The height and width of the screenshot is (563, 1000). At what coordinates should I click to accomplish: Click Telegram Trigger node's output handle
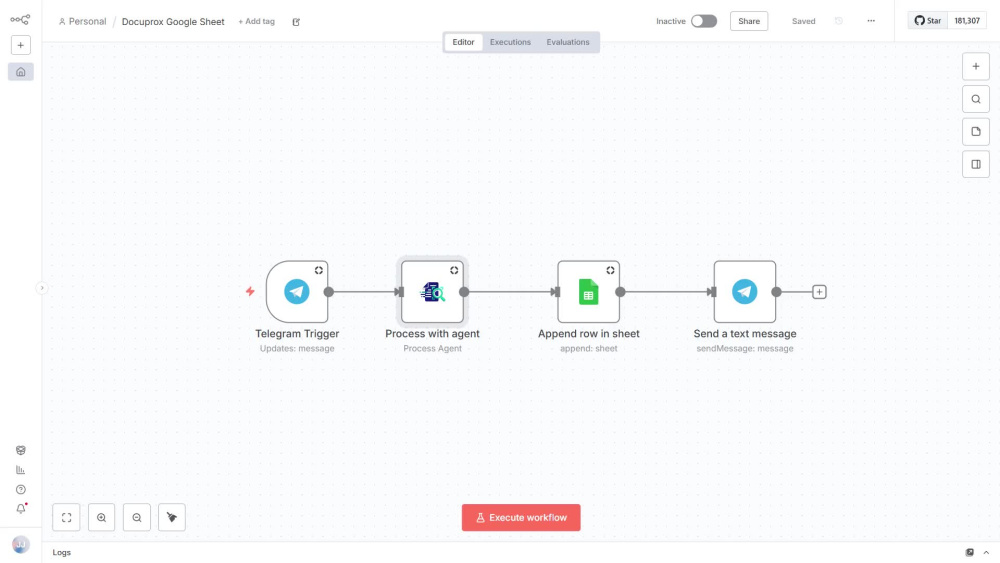tap(328, 292)
